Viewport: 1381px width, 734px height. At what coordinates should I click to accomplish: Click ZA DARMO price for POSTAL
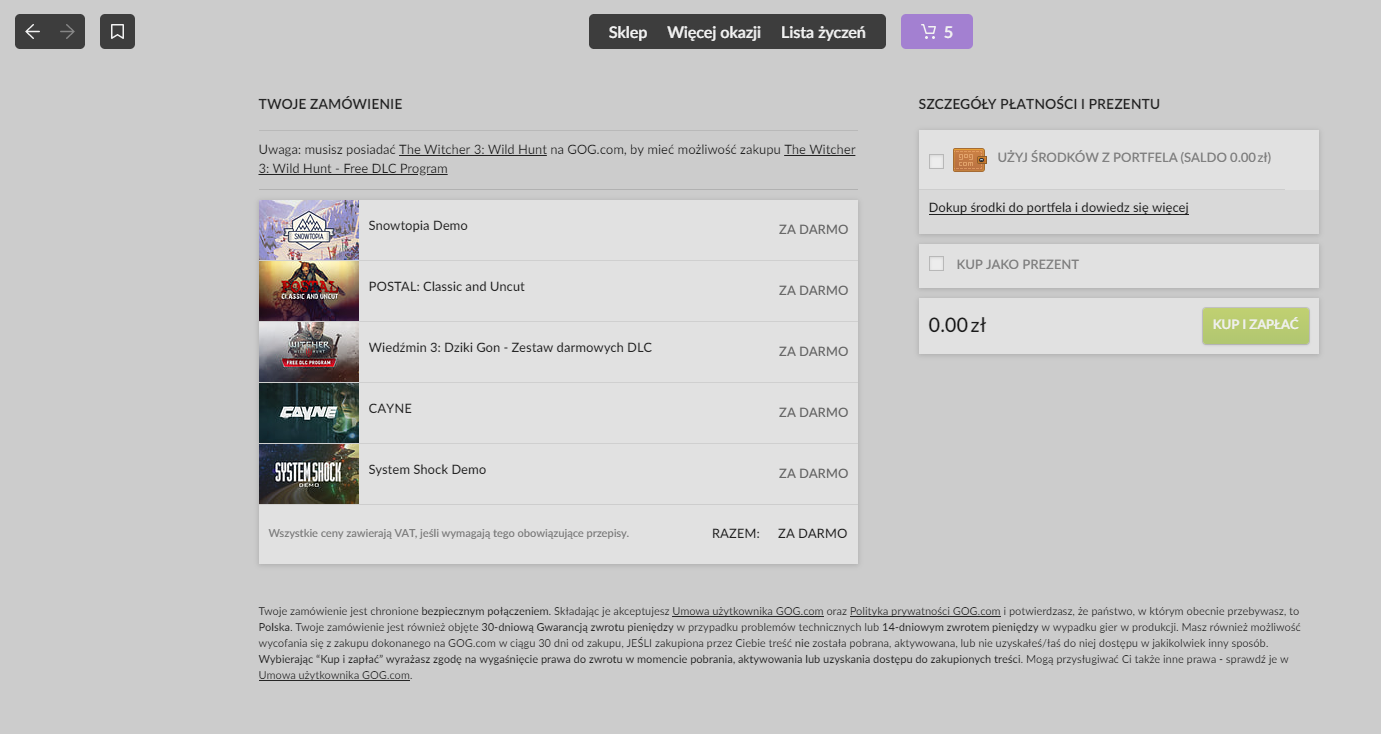813,291
